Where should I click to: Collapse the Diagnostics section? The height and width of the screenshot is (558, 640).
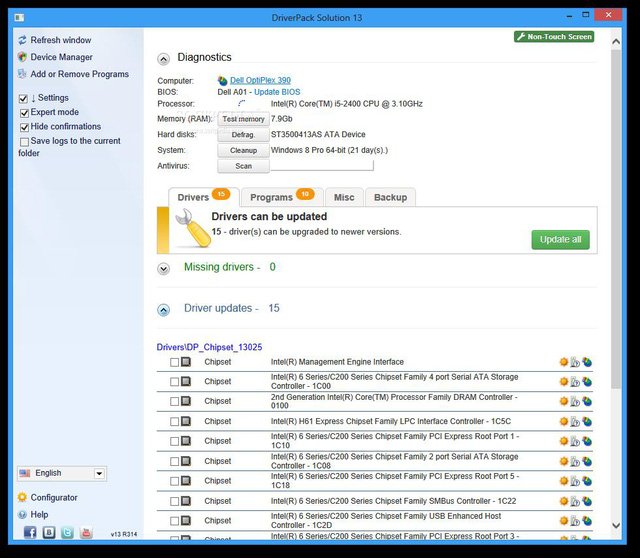164,58
